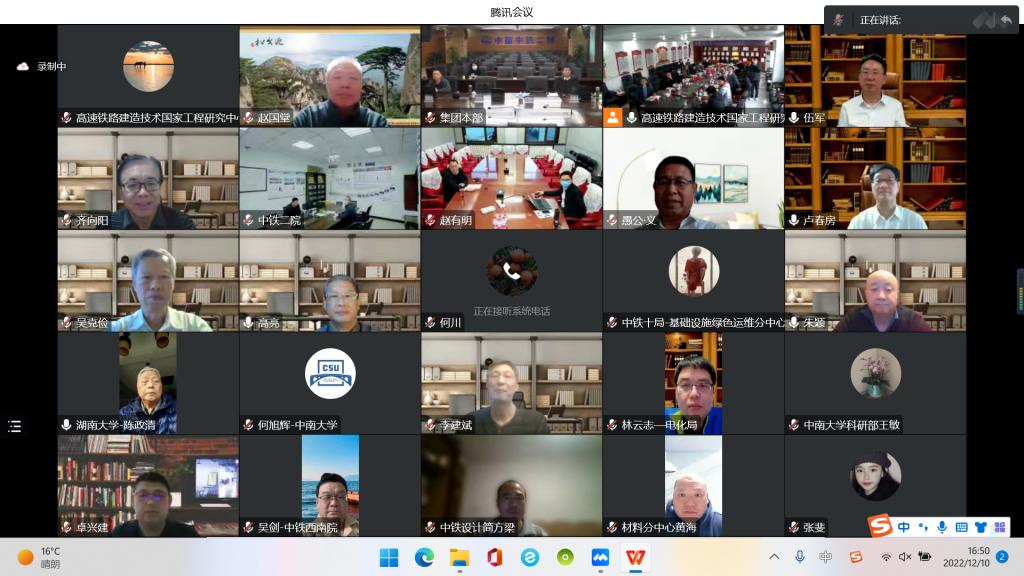Open Tencent Meeting from the taskbar
Viewport: 1024px width, 576px height.
(x=600, y=557)
